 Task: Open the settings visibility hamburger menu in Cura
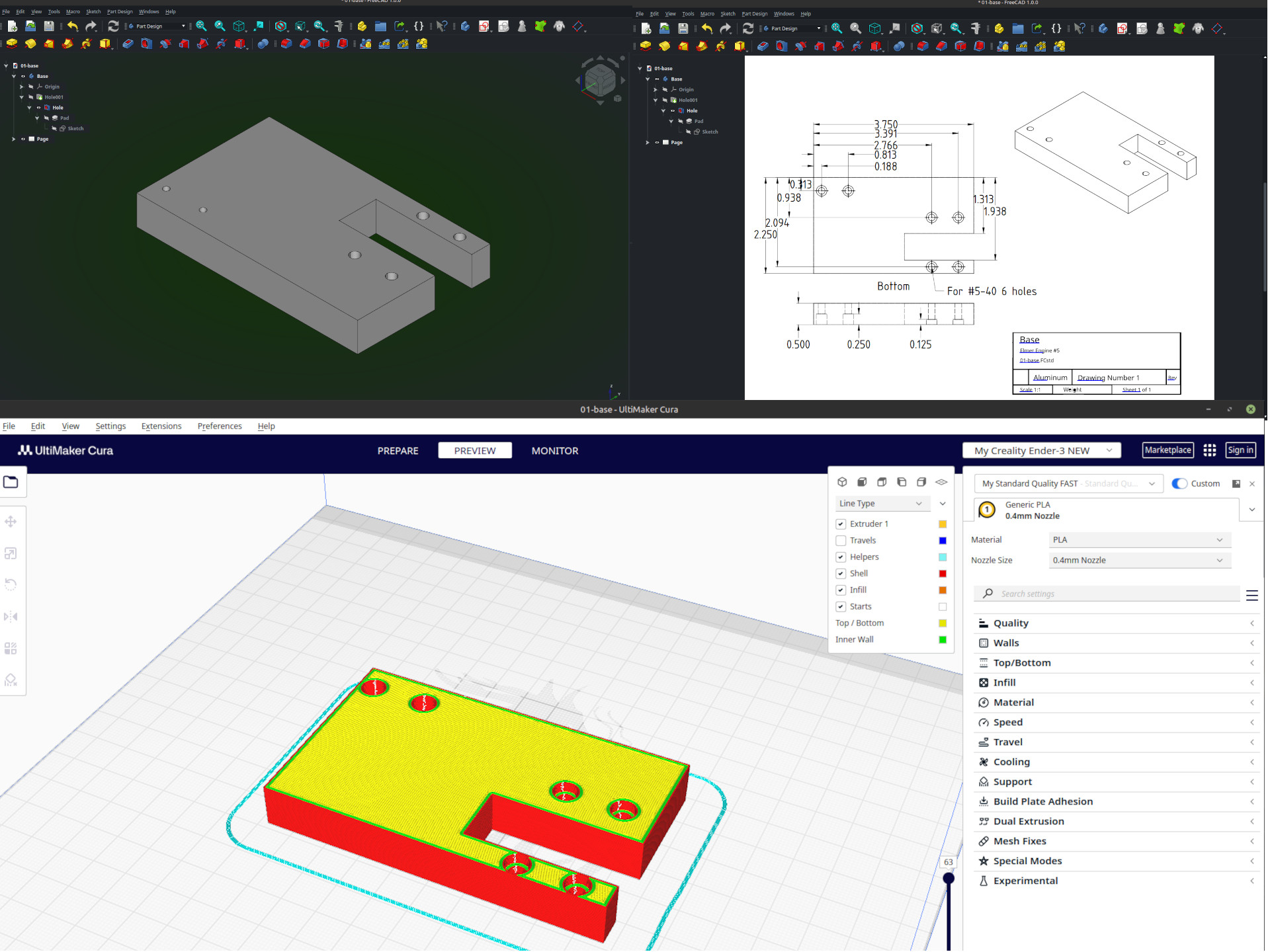tap(1252, 595)
